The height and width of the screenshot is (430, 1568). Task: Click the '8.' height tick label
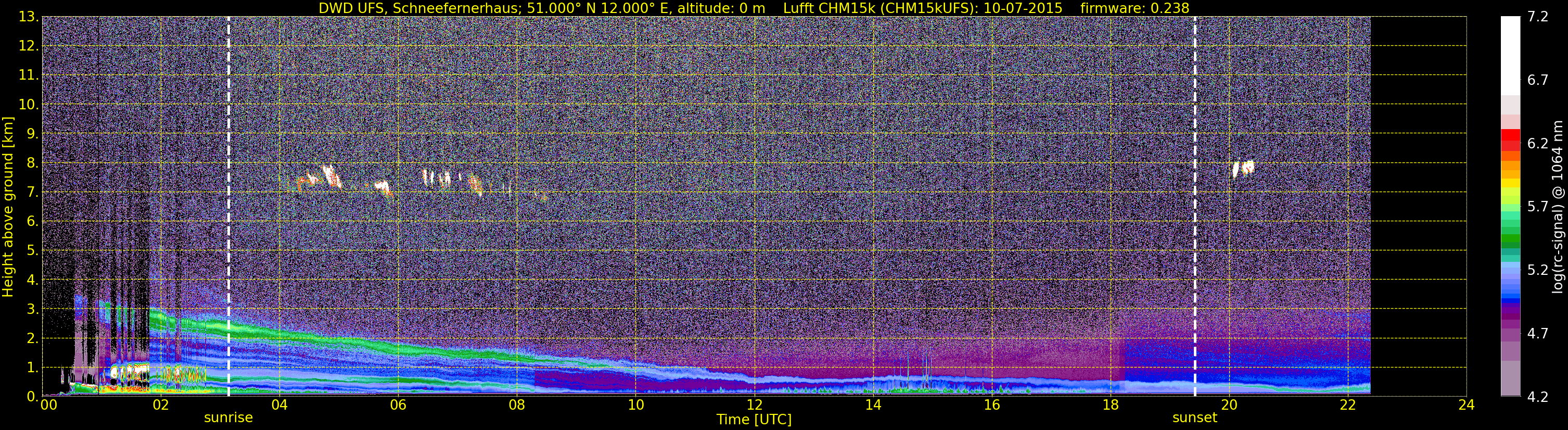(32, 163)
